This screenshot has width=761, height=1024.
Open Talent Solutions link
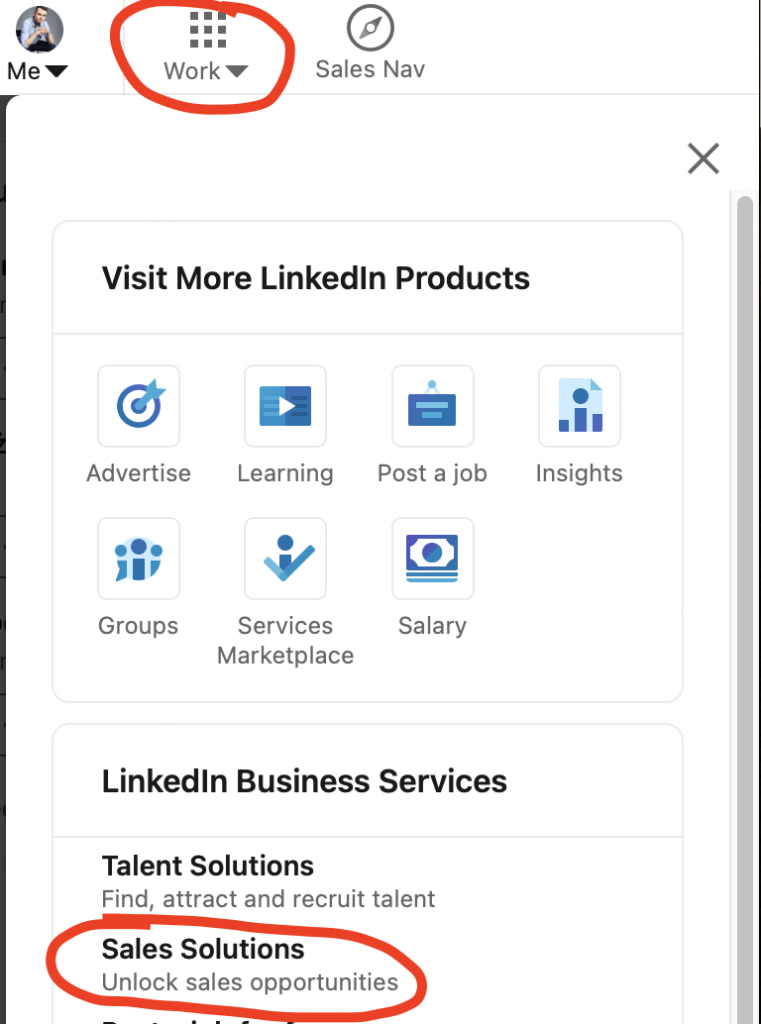(208, 865)
